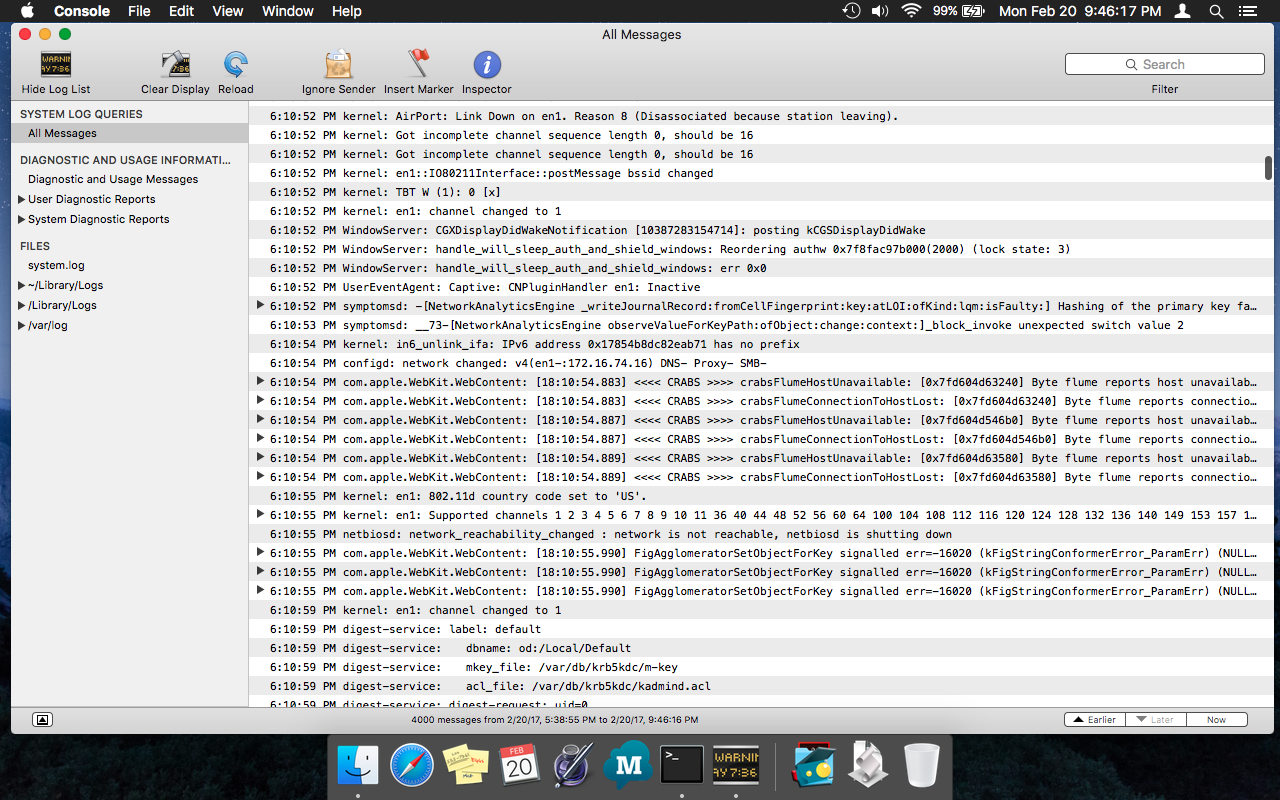Click the Later button
The image size is (1280, 800).
tap(1156, 719)
